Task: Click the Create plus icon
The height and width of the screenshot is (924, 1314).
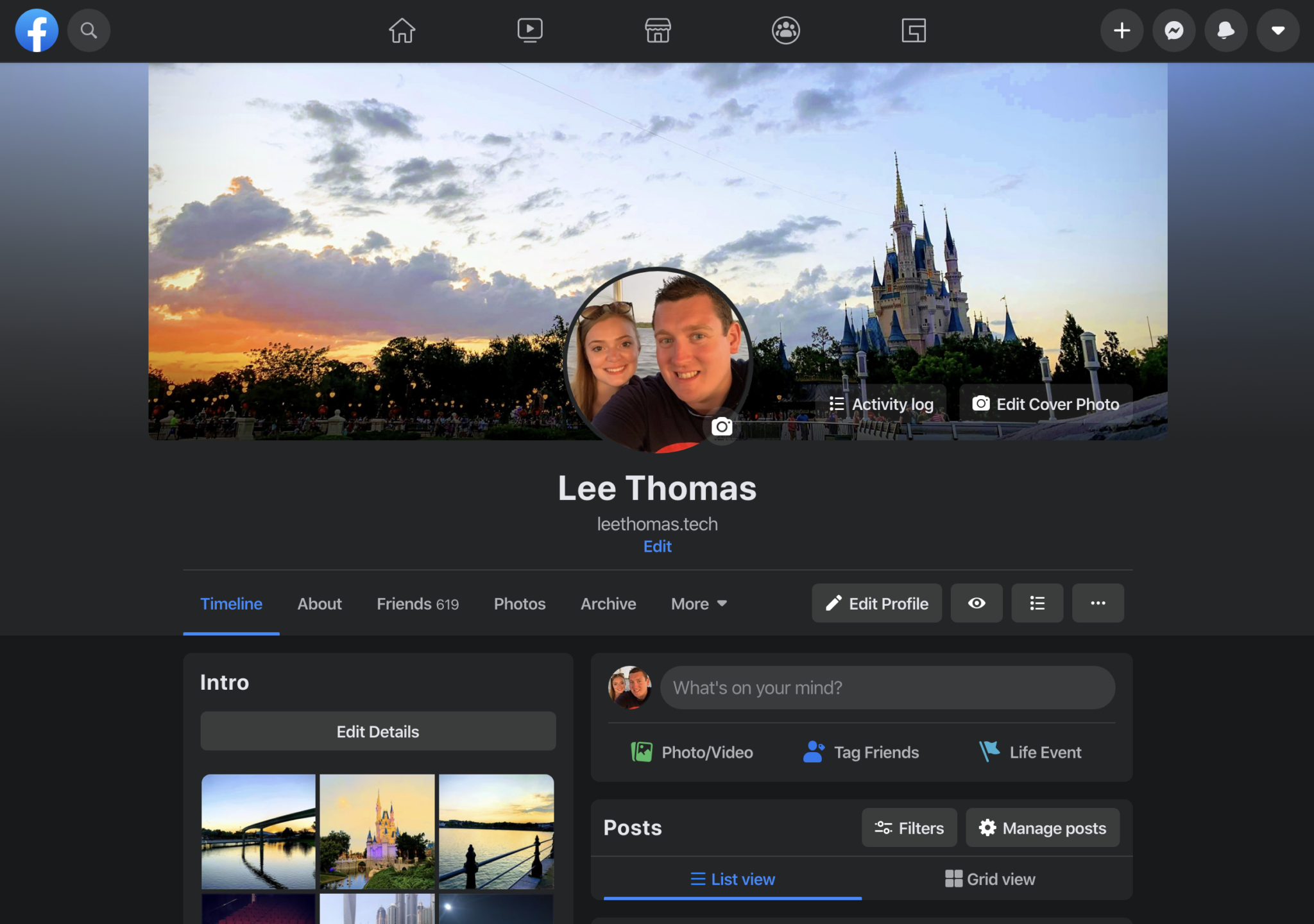Action: [1122, 30]
